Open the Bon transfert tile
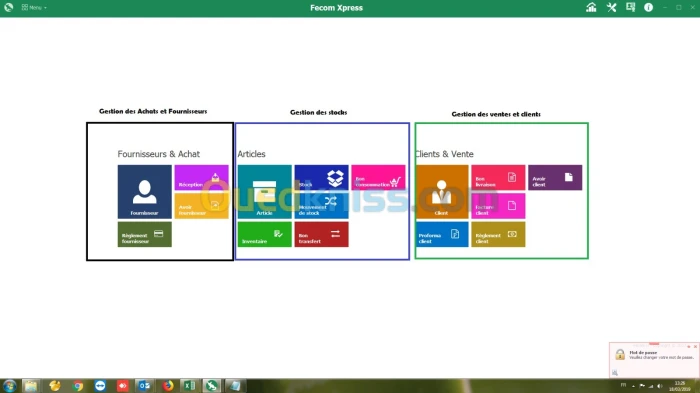Image resolution: width=700 pixels, height=393 pixels. tap(321, 234)
